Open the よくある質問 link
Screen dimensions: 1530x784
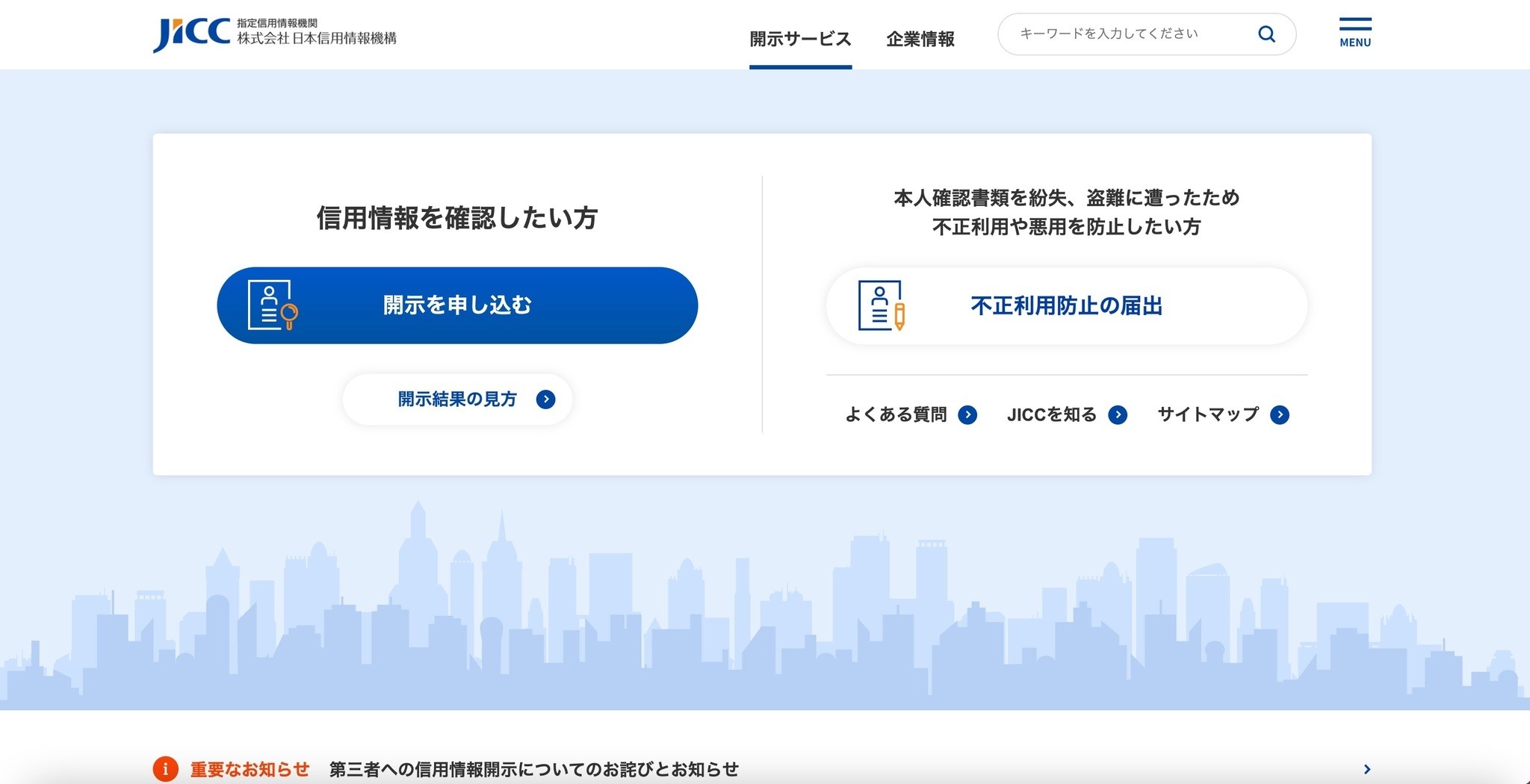[x=896, y=414]
